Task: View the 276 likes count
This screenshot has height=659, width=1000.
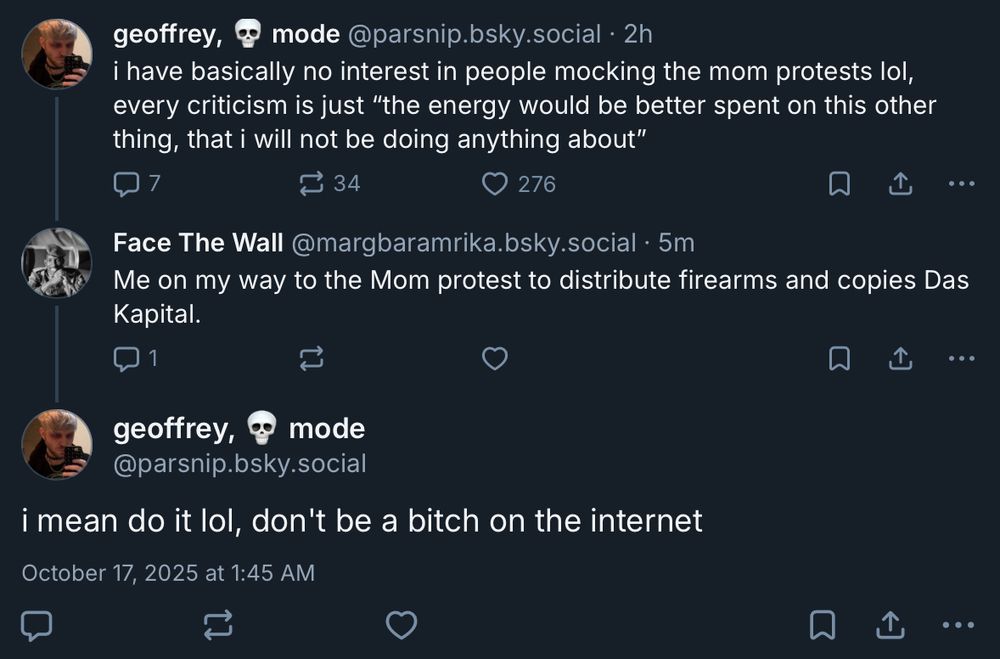Action: coord(535,183)
